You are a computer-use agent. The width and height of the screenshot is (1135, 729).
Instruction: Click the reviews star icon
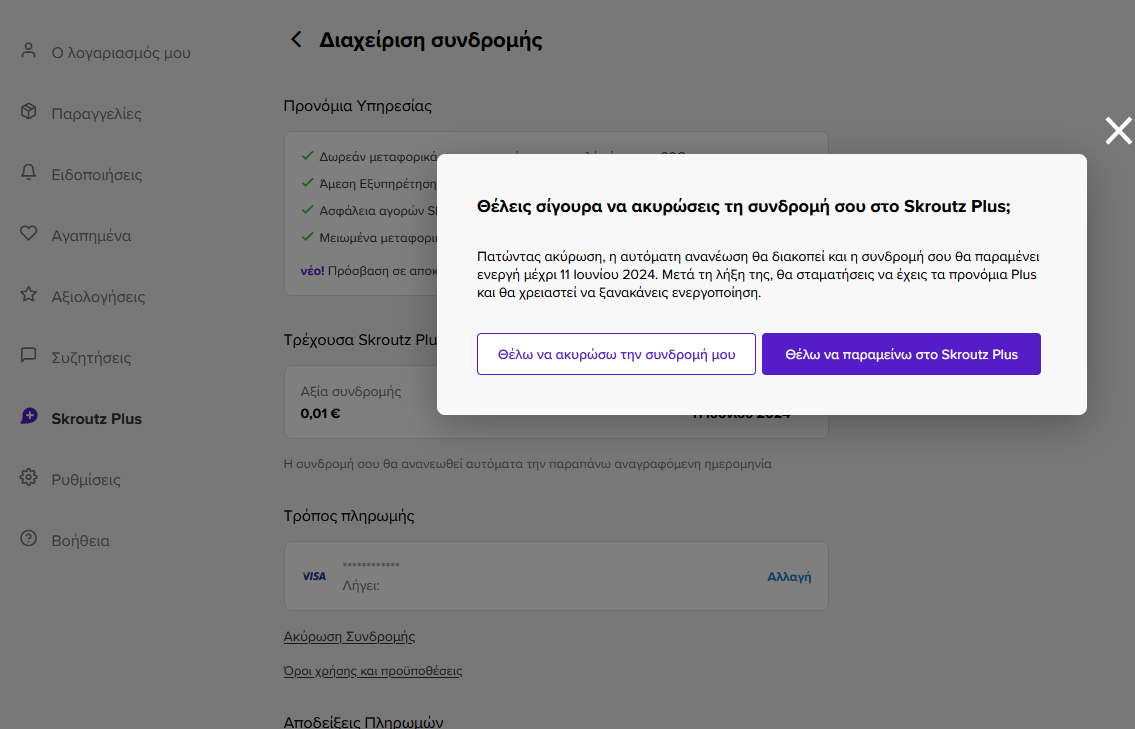coord(28,294)
